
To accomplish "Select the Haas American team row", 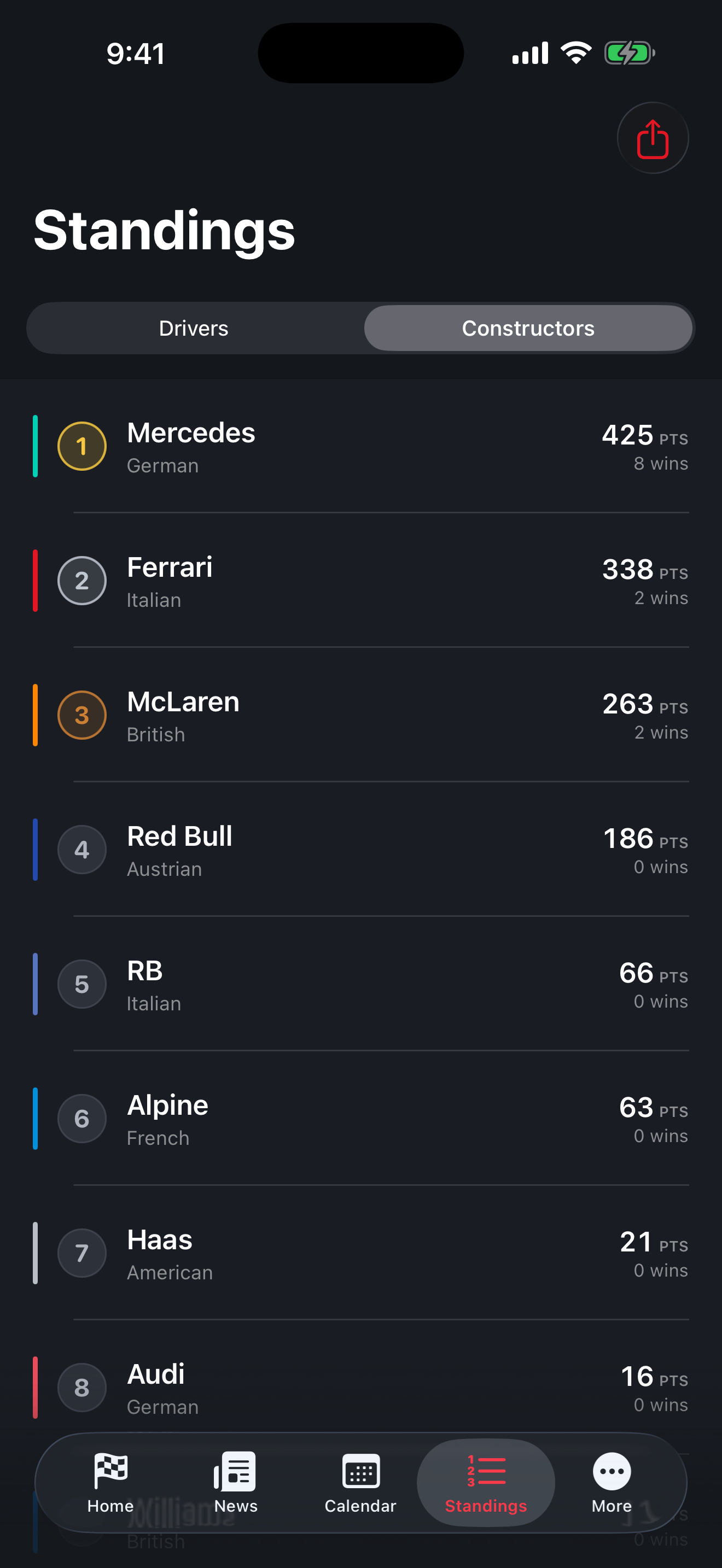I will (361, 1253).
